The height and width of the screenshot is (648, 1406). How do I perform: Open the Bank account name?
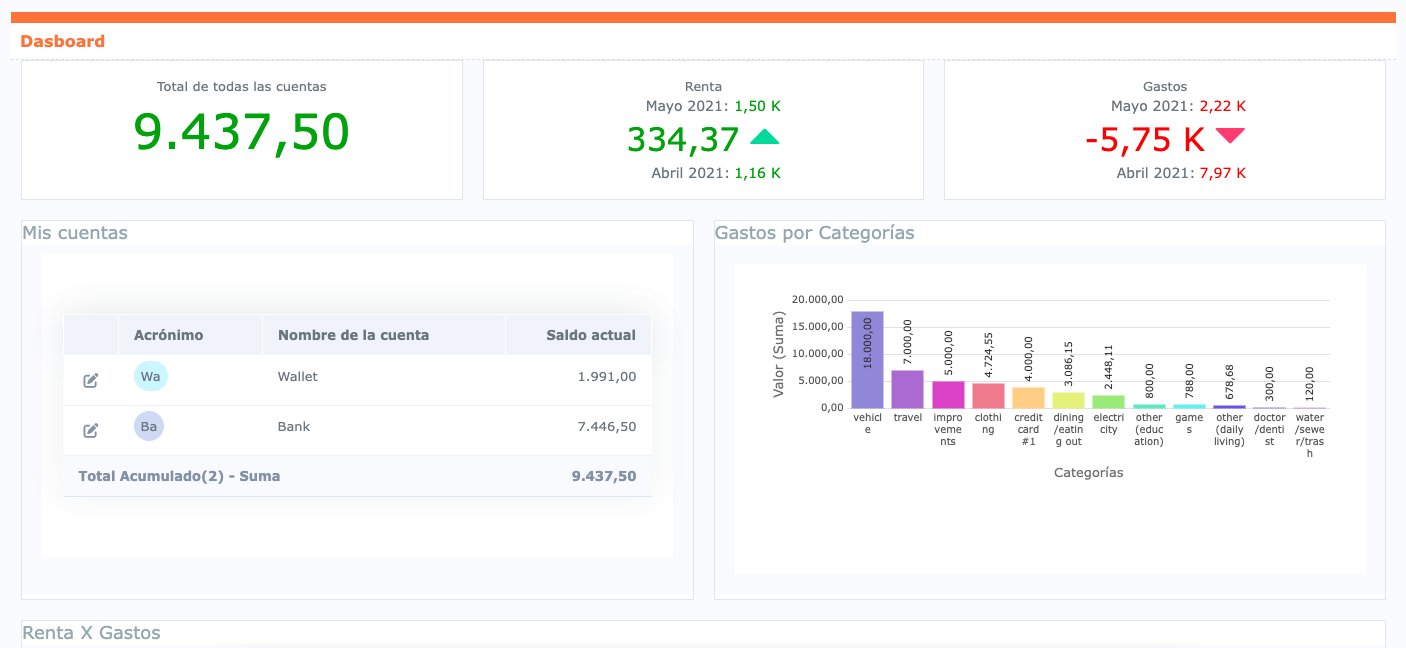click(x=294, y=427)
